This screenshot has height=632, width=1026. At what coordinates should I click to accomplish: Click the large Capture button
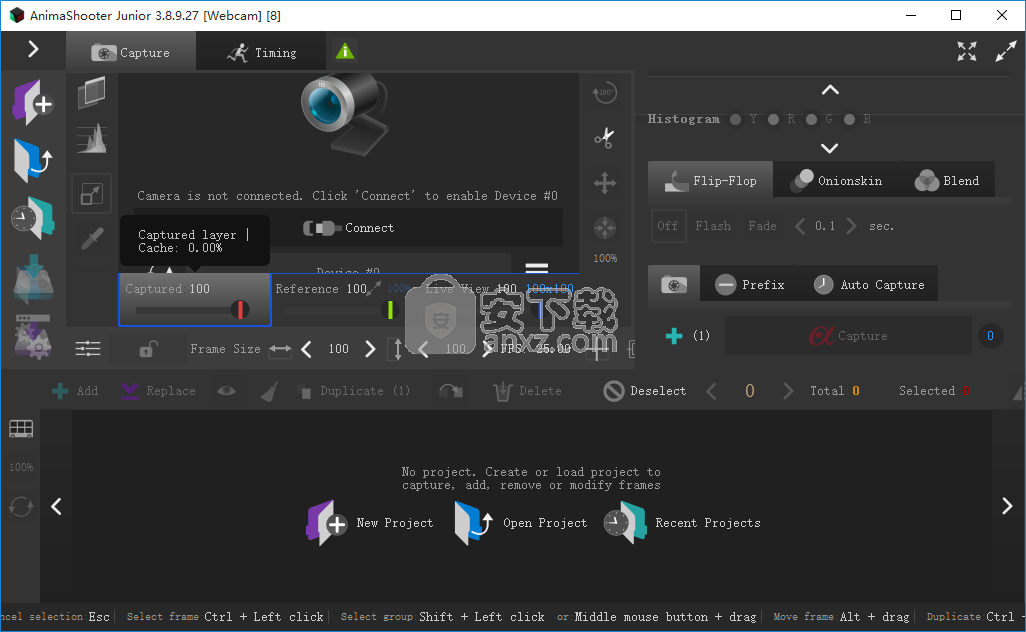point(848,336)
